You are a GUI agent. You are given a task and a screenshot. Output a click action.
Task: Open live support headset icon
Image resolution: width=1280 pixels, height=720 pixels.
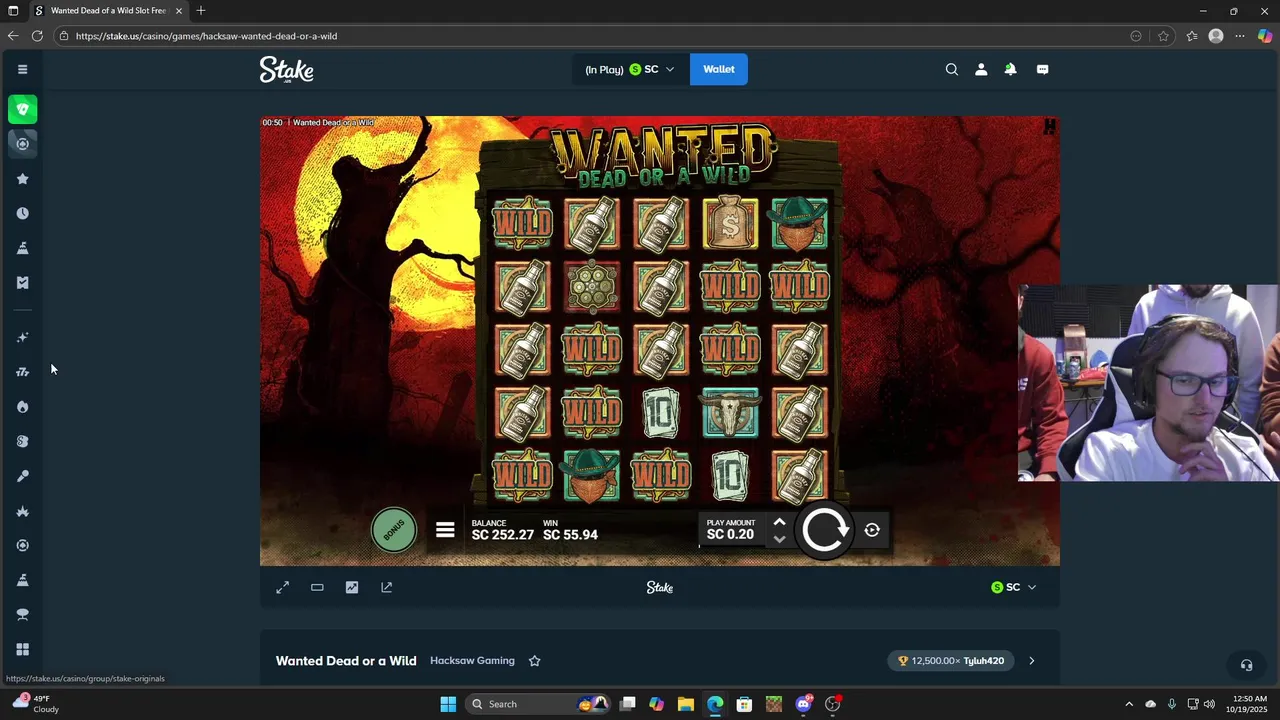(1246, 665)
